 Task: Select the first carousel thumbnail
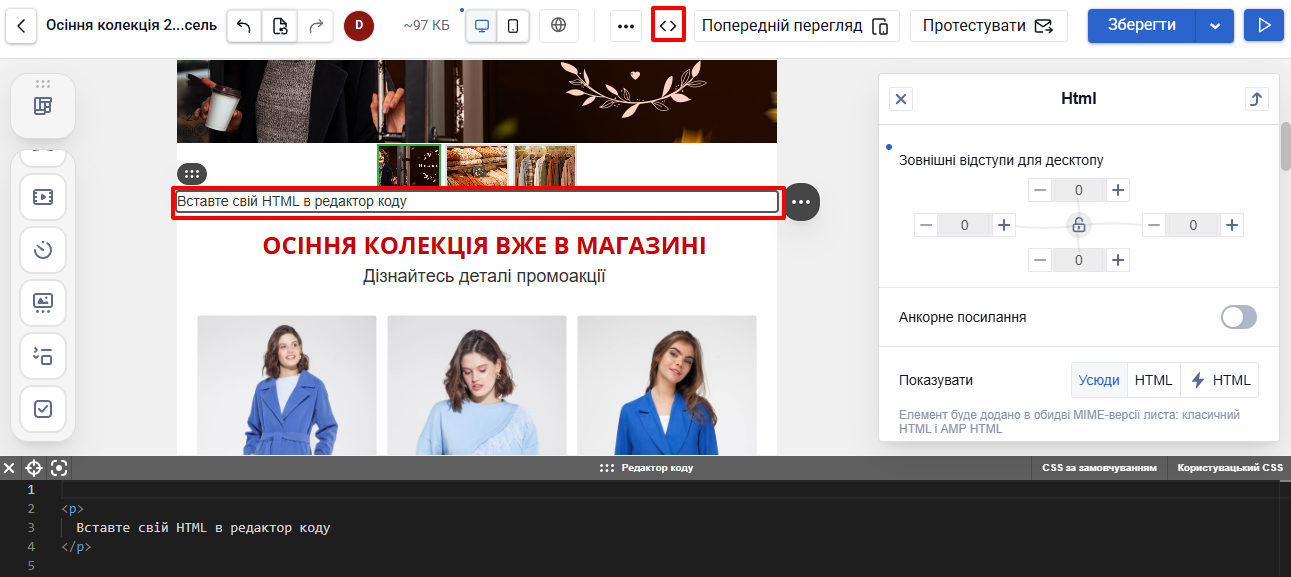[409, 166]
